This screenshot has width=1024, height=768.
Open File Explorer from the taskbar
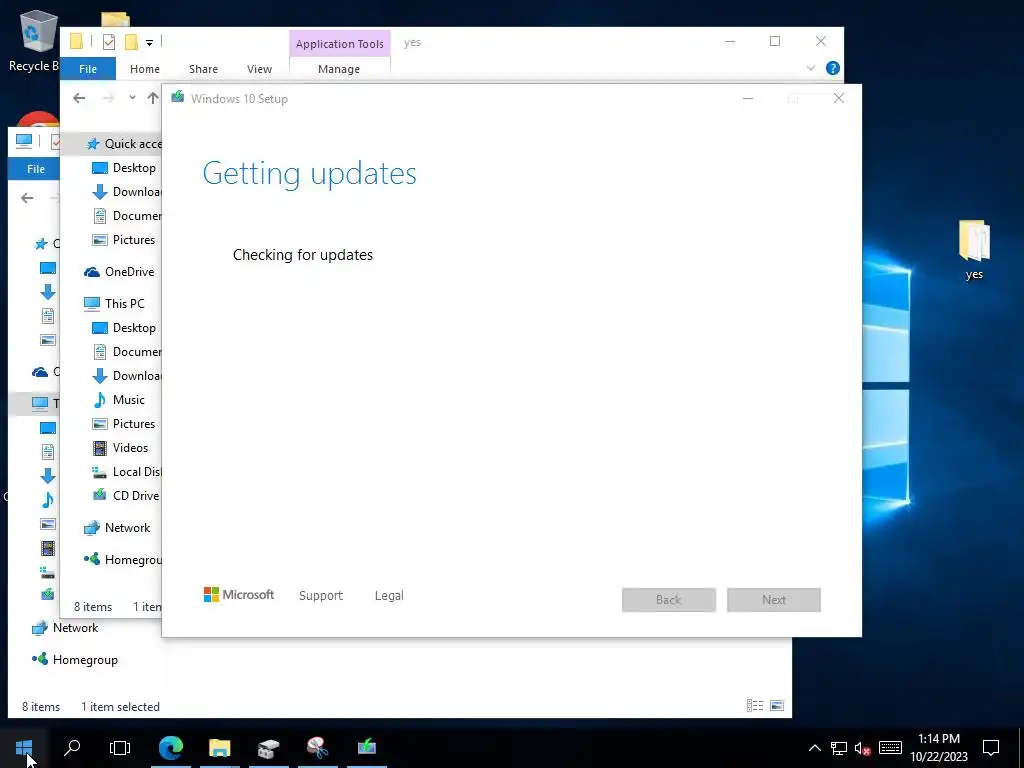coord(220,747)
